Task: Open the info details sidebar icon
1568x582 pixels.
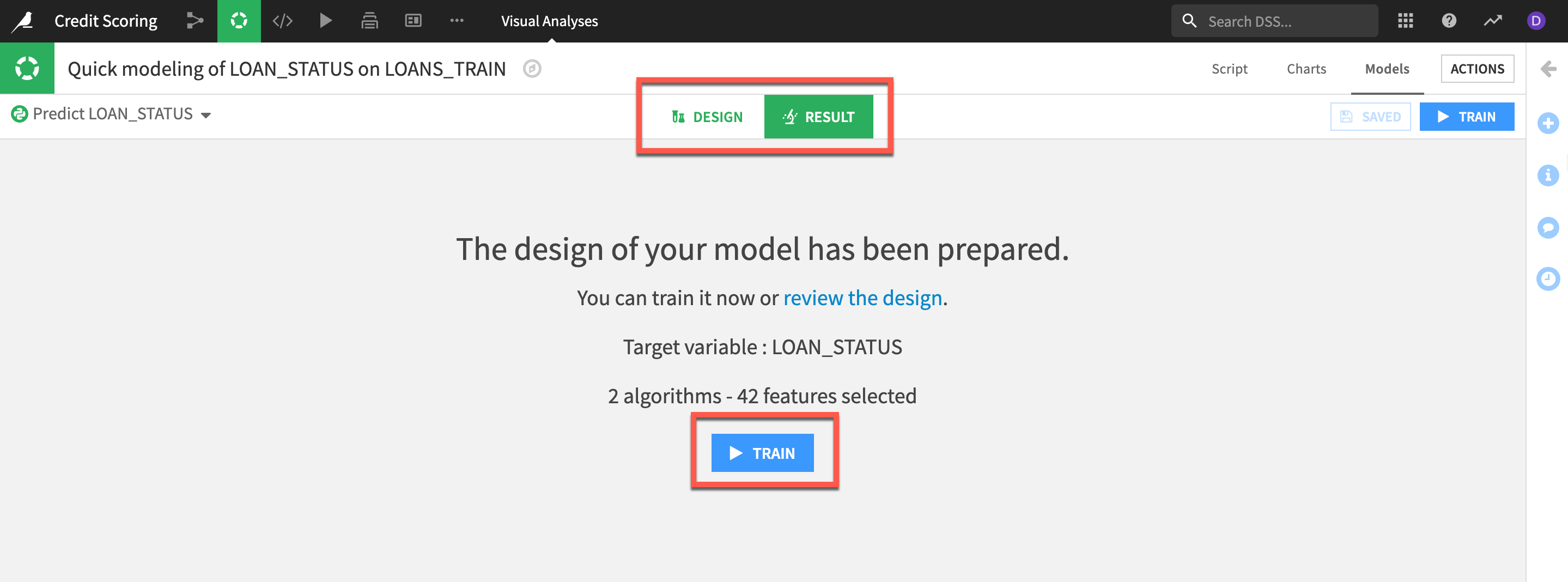Action: coord(1548,175)
